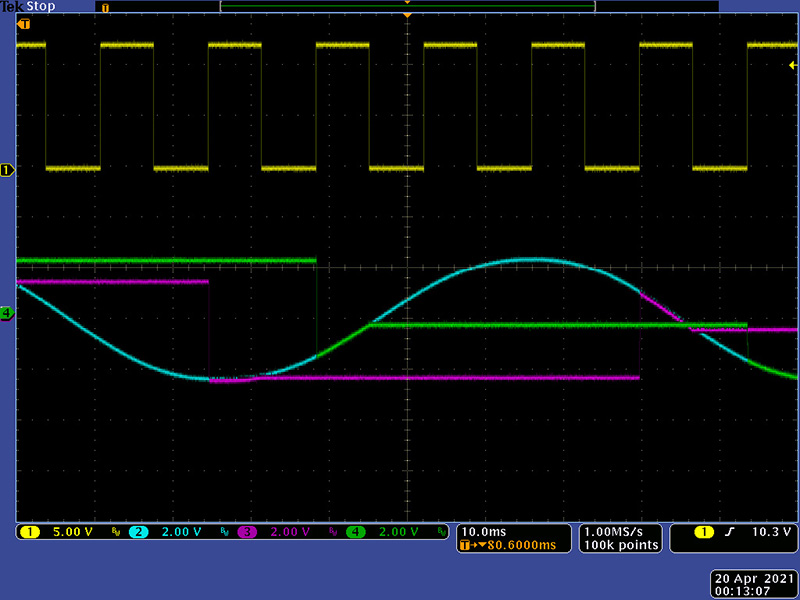Click the trigger delay icon beside 80.6000ms

(x=473, y=545)
